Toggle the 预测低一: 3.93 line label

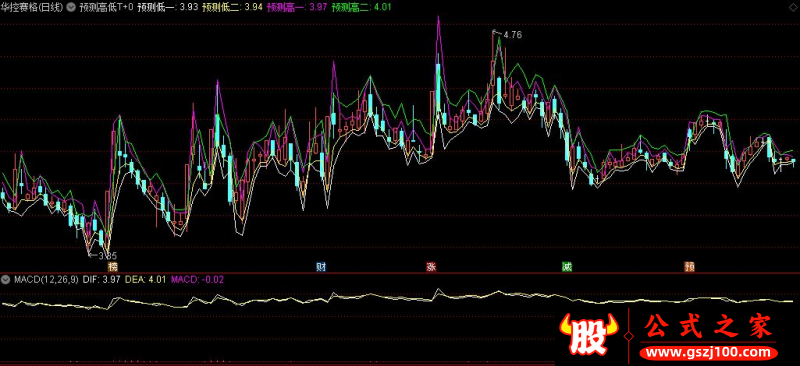click(x=168, y=8)
